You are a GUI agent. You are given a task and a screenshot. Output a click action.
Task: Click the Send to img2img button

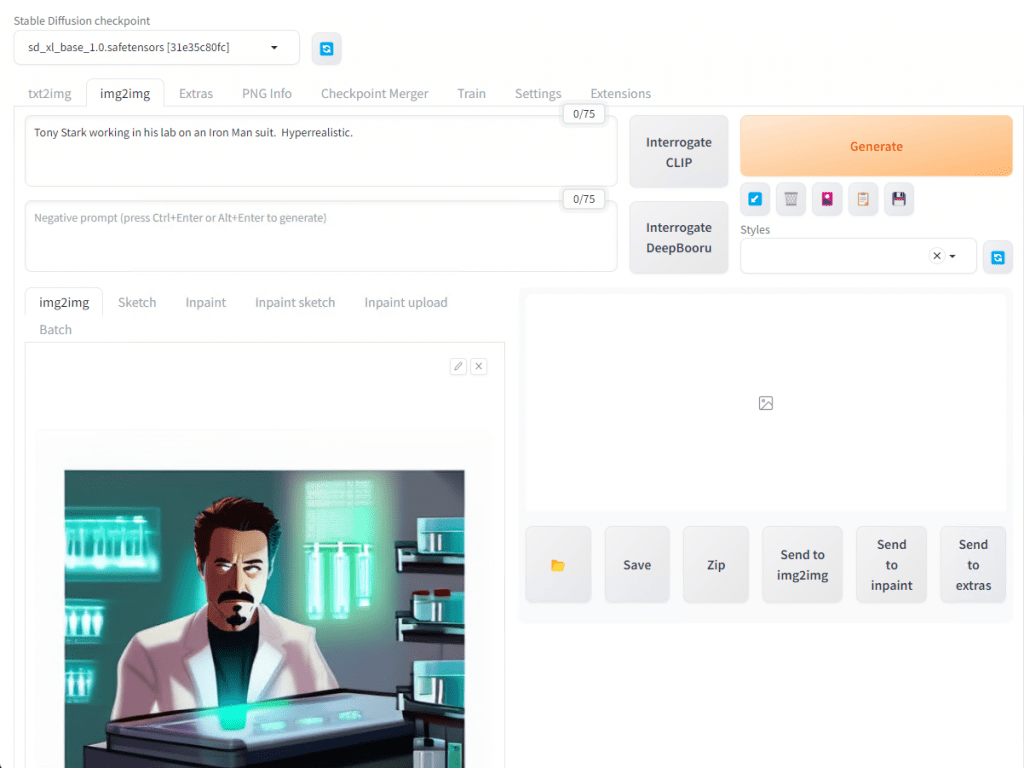point(802,565)
